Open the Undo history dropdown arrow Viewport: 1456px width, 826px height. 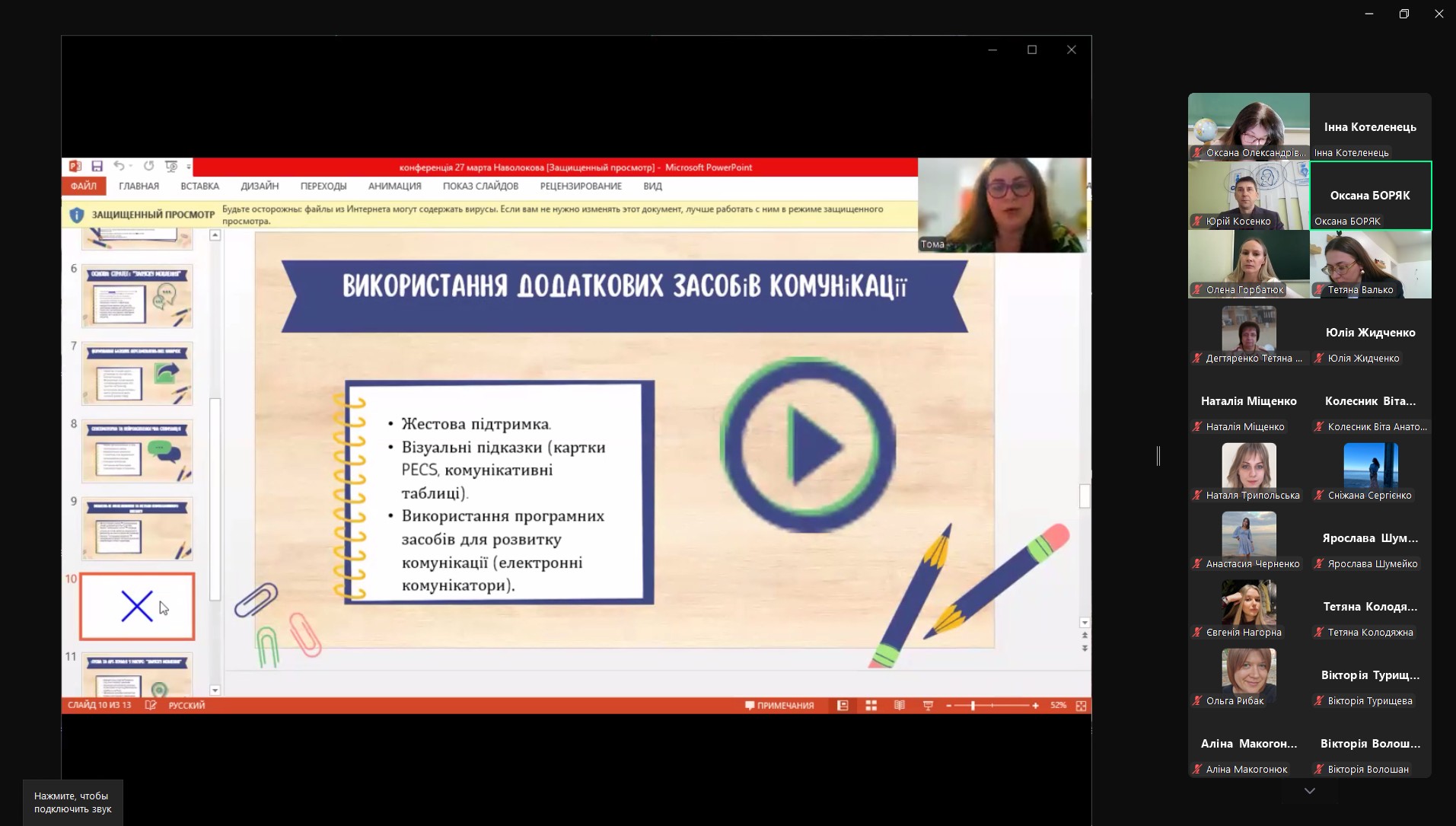131,166
